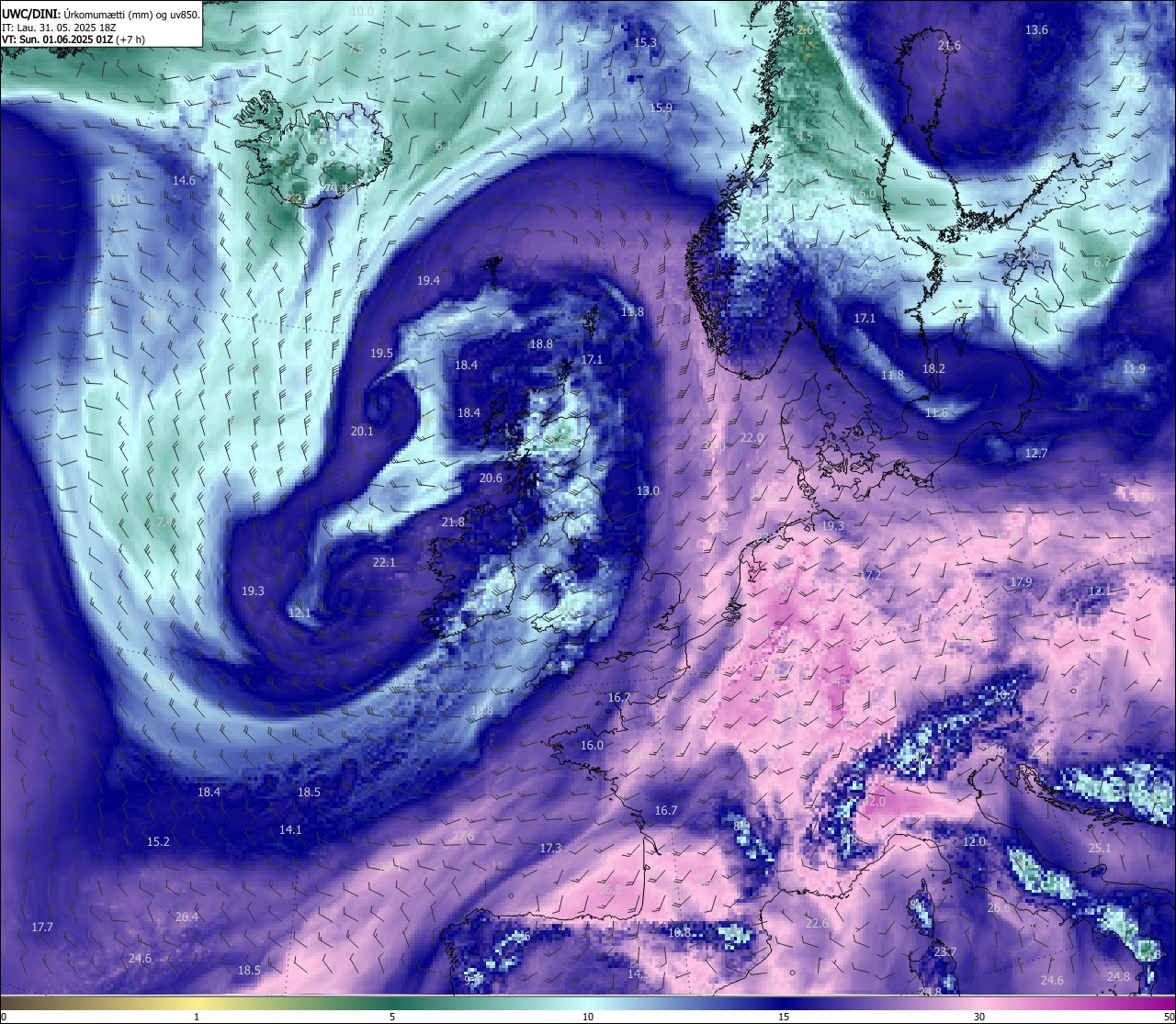Click the 11.6 value on the map
1176x1024 pixels.
tap(936, 413)
